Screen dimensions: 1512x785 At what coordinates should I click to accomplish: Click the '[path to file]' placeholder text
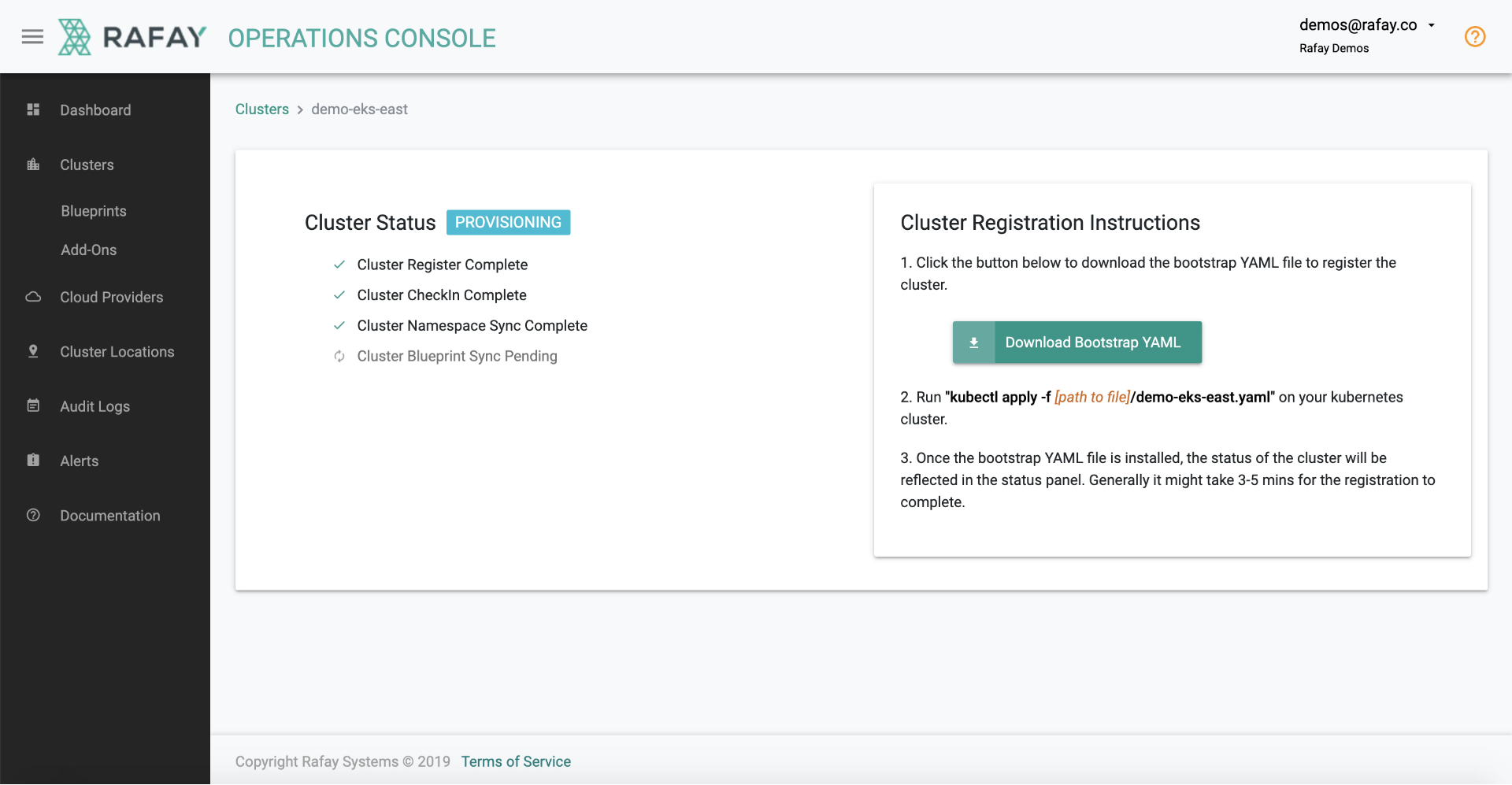[x=1092, y=397]
